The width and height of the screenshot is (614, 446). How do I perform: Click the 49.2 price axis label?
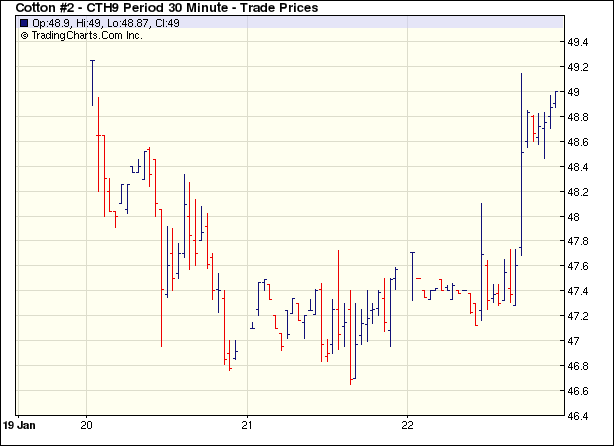coord(579,68)
